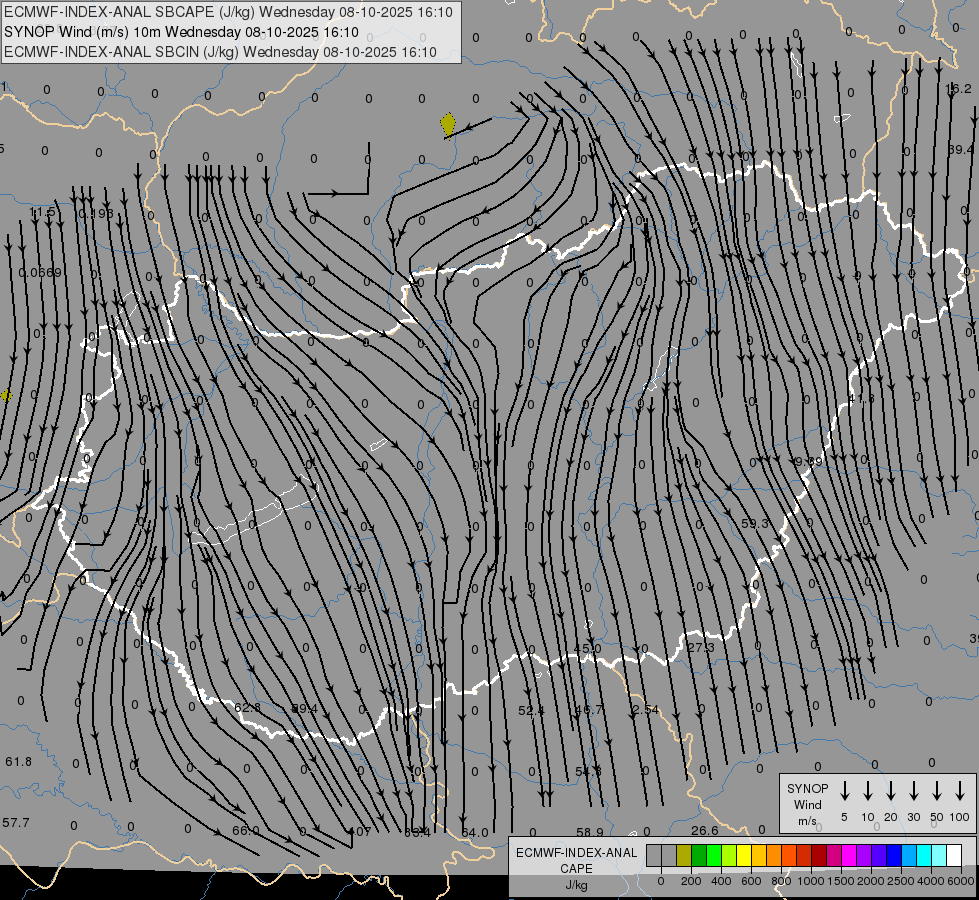The height and width of the screenshot is (900, 979).
Task: Click the map value 64.0
Action: [x=475, y=833]
